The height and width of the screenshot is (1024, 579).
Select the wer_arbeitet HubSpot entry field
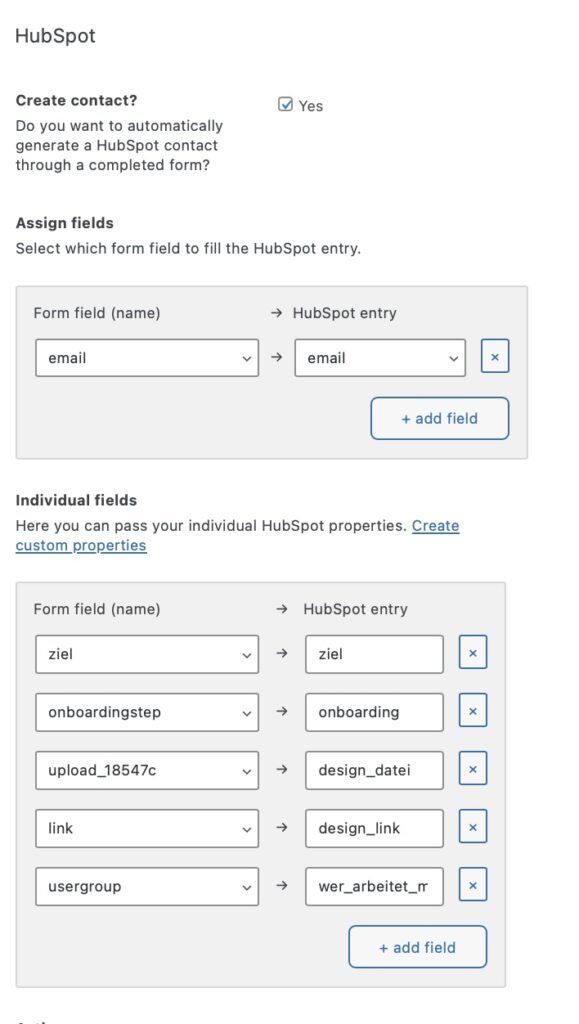pyautogui.click(x=374, y=885)
